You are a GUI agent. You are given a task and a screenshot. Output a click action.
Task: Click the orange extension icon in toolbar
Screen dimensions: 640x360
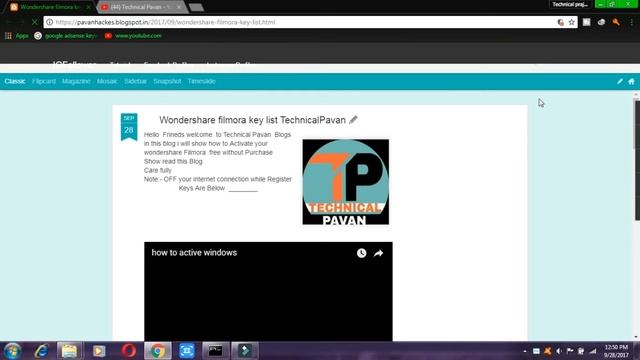tap(616, 22)
